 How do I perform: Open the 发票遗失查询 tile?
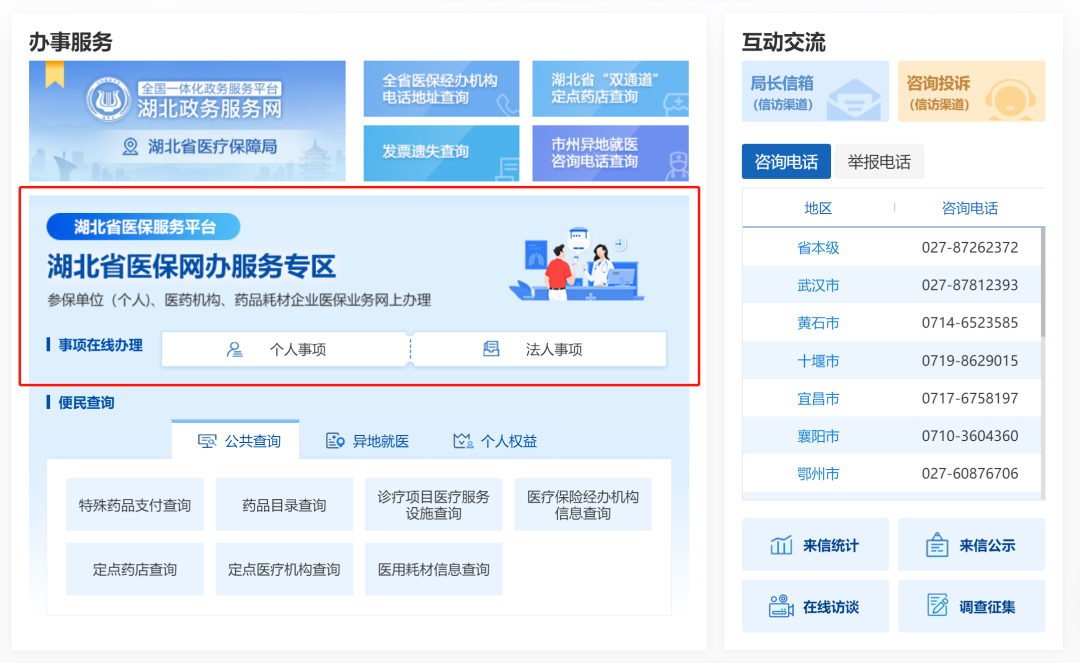click(442, 153)
